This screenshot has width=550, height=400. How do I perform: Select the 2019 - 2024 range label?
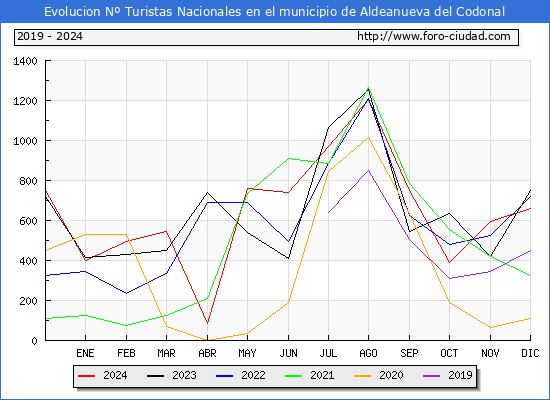click(50, 36)
